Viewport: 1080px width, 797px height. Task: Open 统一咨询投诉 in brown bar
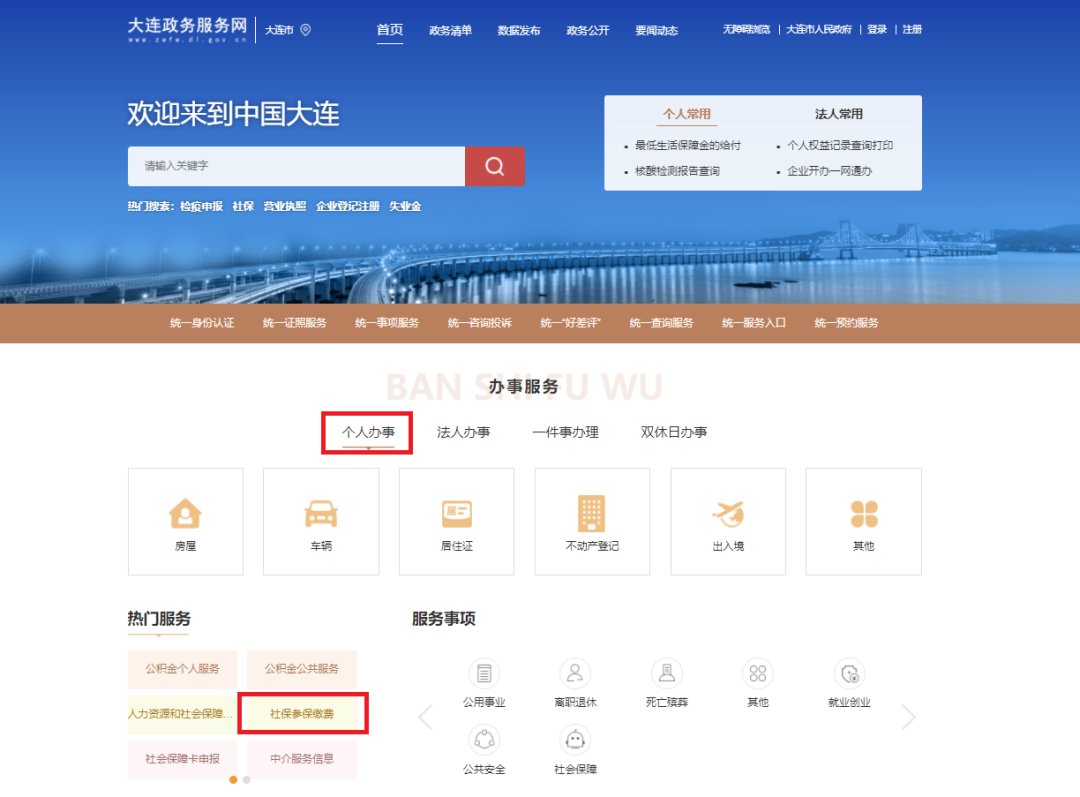[479, 322]
